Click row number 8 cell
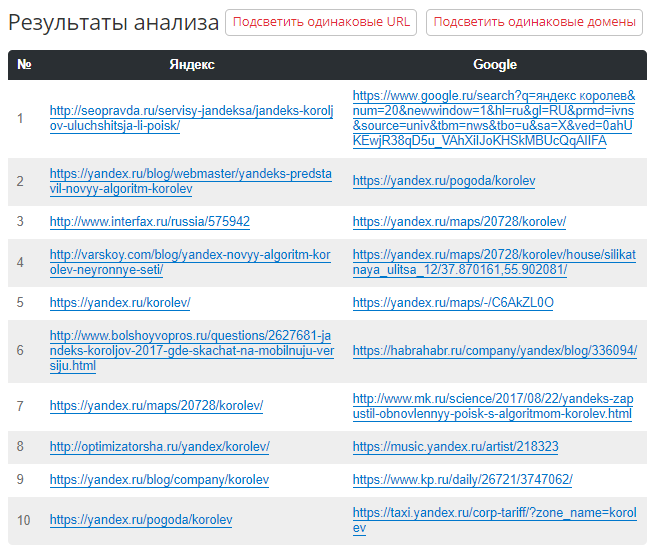 point(20,447)
